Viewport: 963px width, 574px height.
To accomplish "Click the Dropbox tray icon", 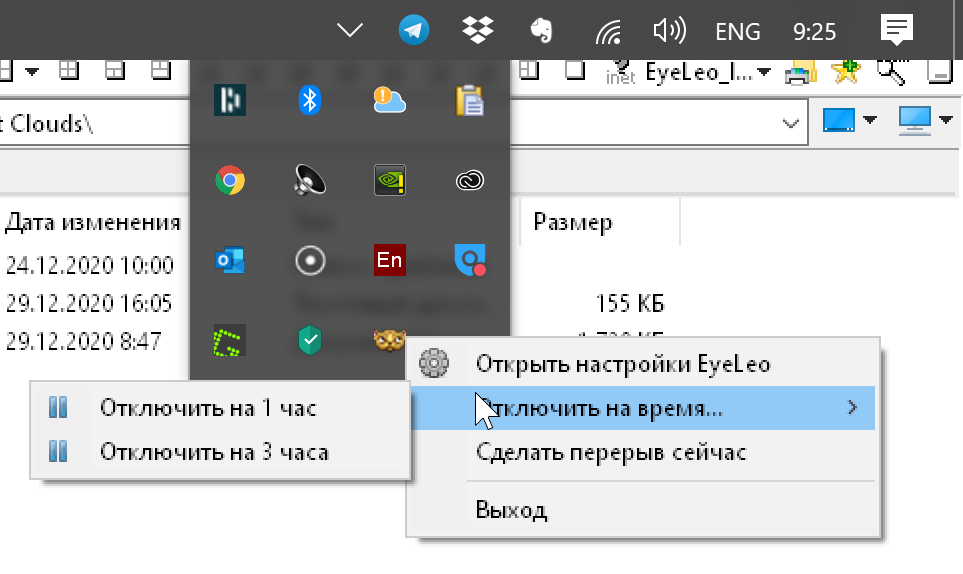I will pyautogui.click(x=478, y=29).
